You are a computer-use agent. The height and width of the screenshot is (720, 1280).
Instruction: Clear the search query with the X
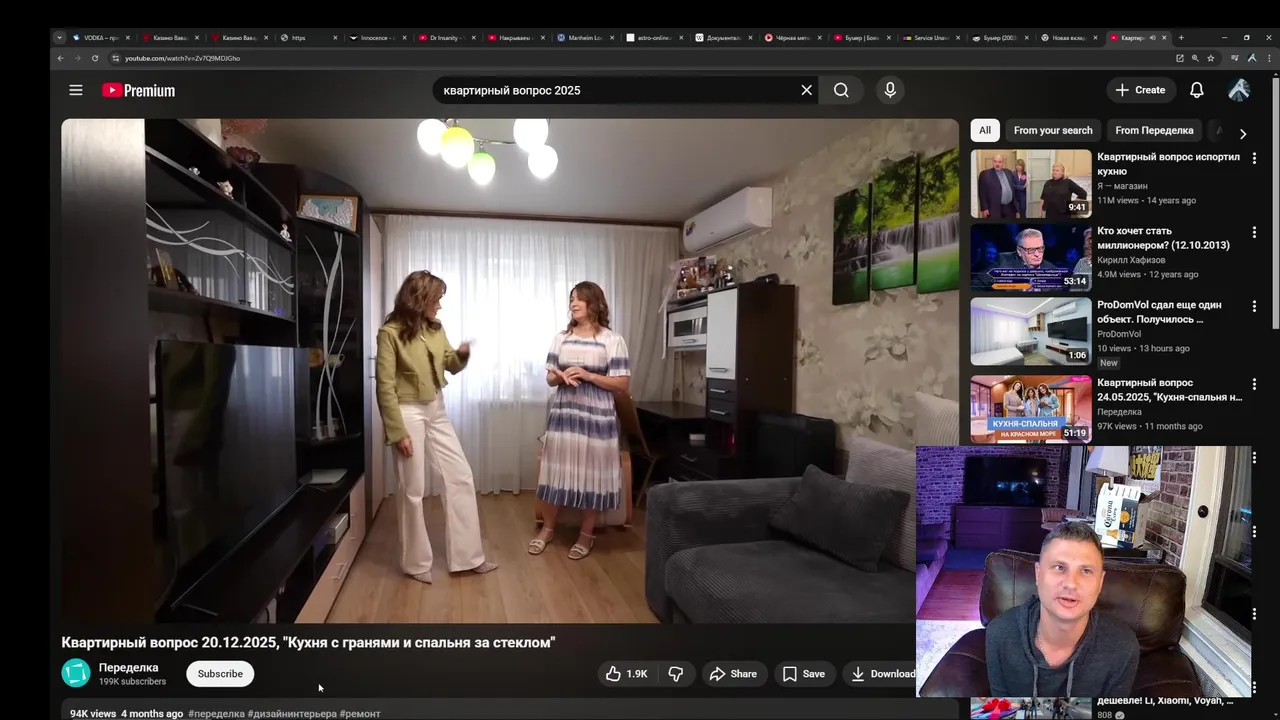807,90
